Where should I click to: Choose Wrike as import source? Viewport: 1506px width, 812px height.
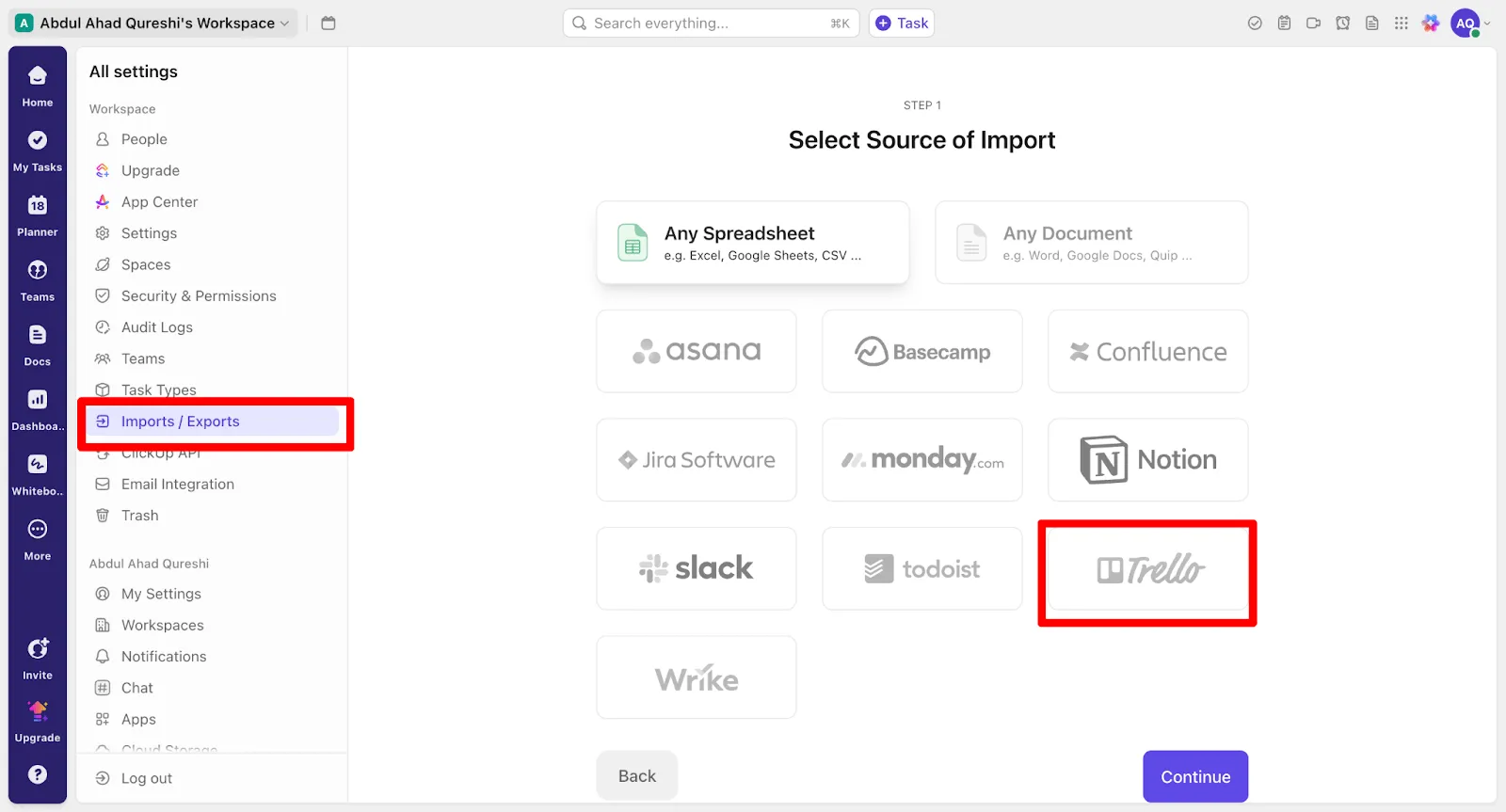(697, 677)
